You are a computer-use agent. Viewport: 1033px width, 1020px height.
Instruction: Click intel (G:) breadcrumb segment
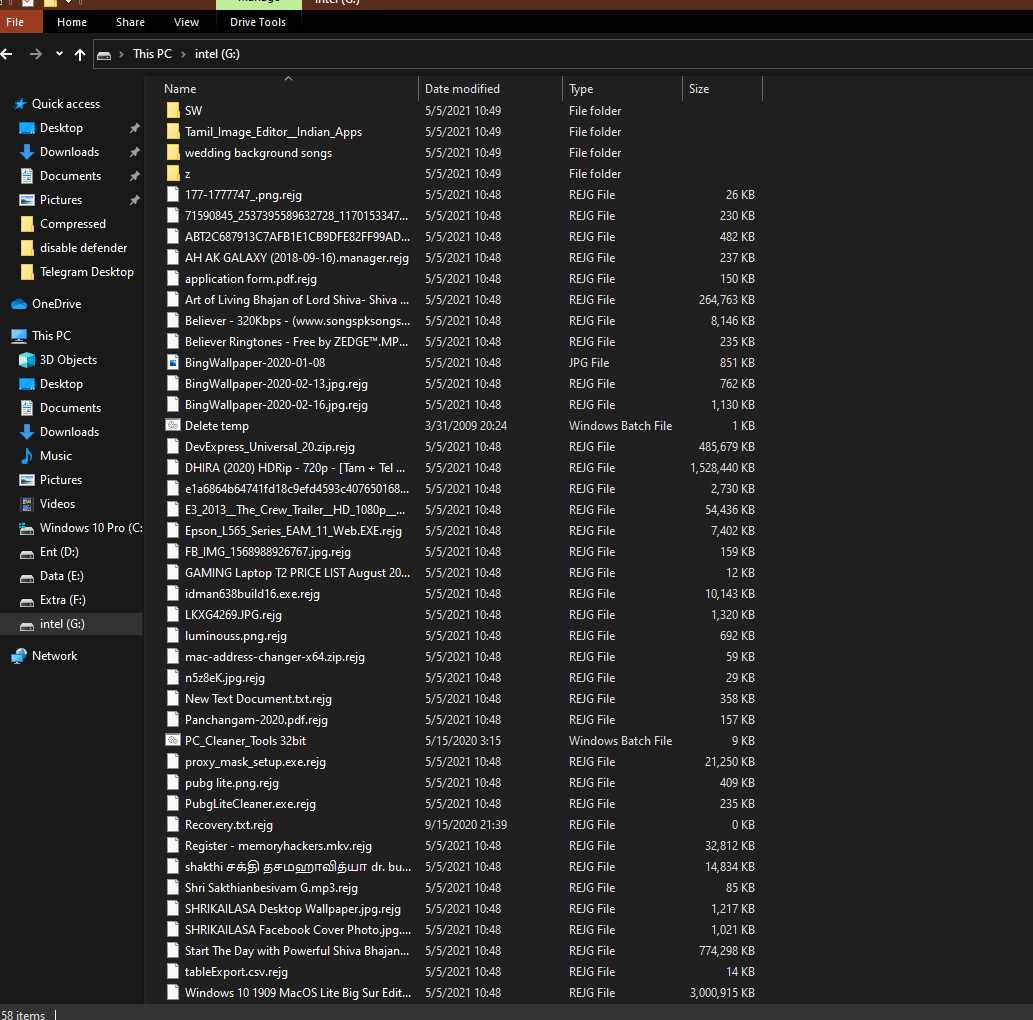pyautogui.click(x=217, y=54)
